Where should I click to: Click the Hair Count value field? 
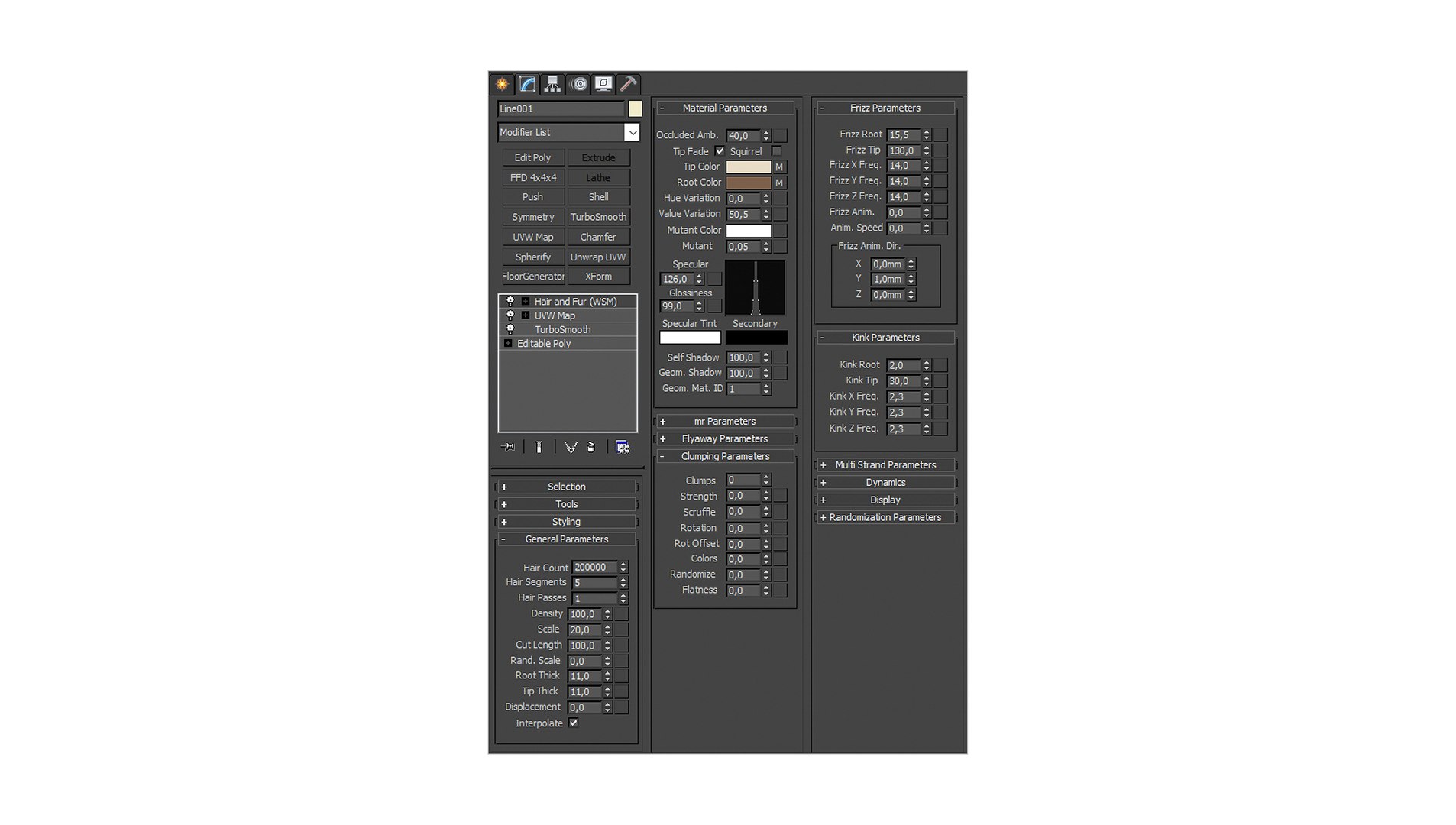[x=594, y=568]
